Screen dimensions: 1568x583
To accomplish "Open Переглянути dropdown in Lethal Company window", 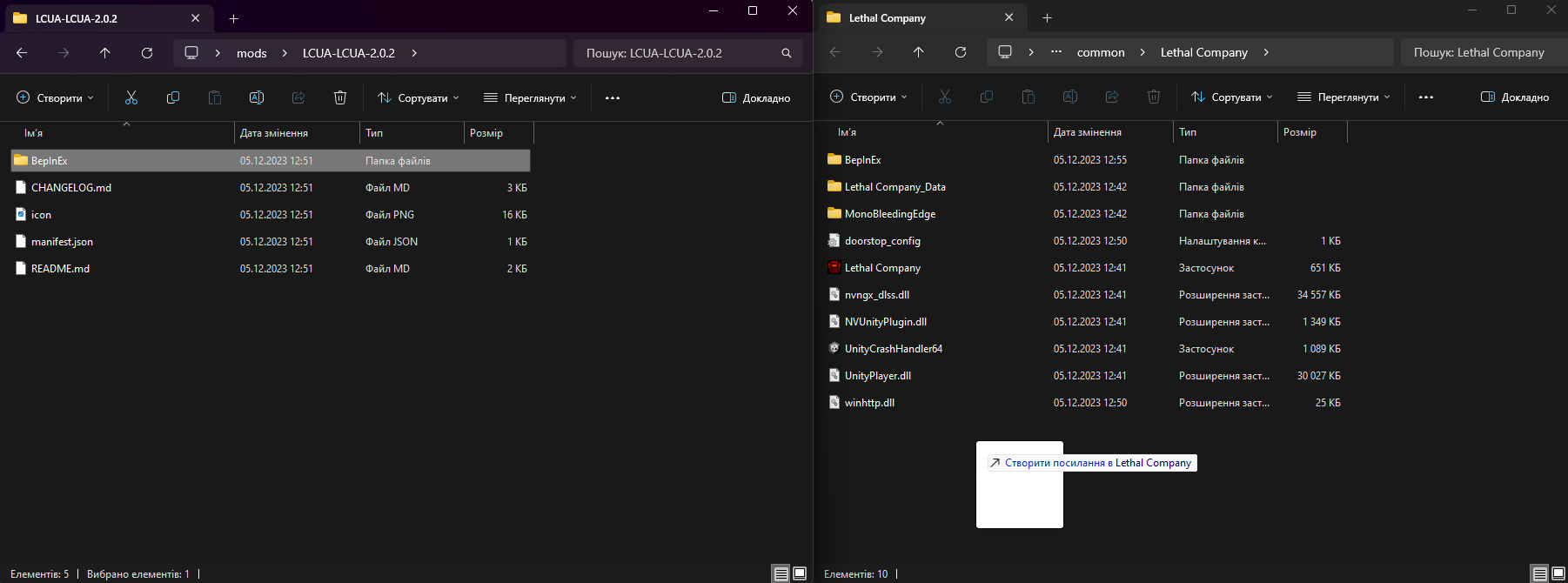I will (1344, 97).
